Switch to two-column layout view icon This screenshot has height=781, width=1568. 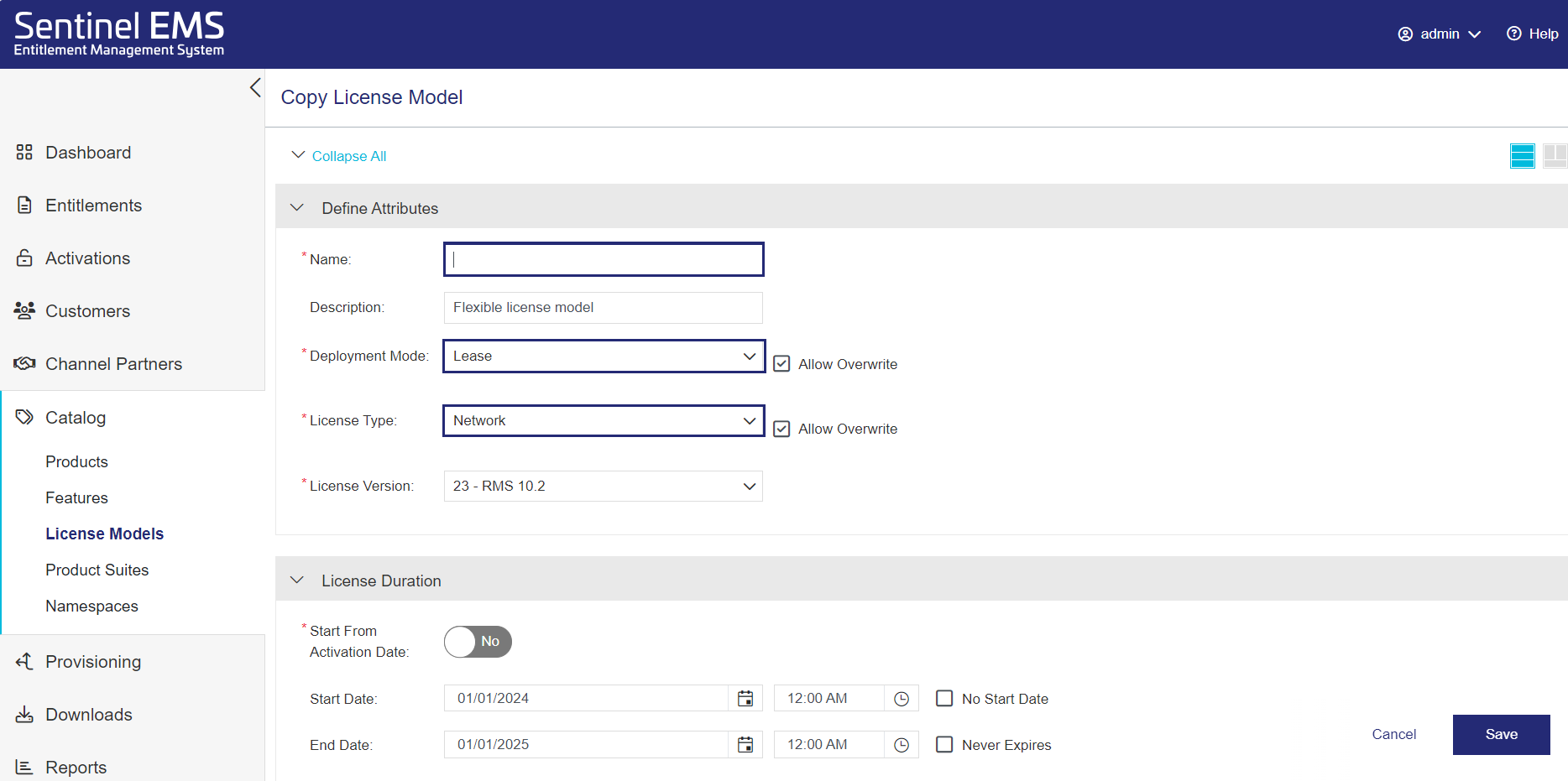[1554, 156]
